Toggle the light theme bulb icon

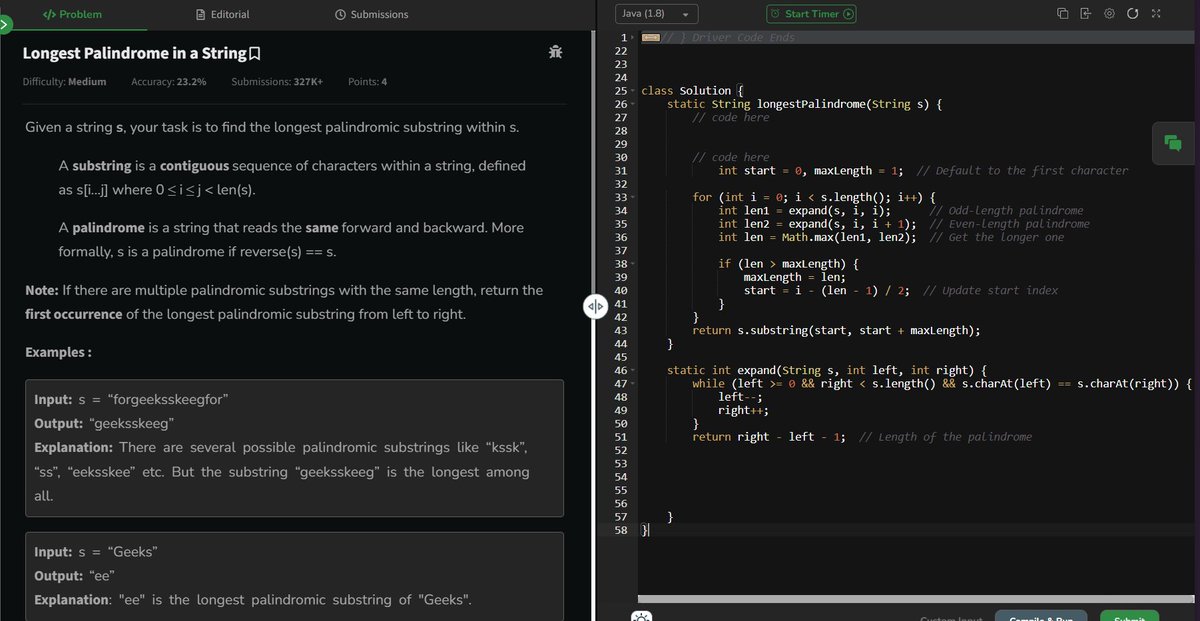641,615
